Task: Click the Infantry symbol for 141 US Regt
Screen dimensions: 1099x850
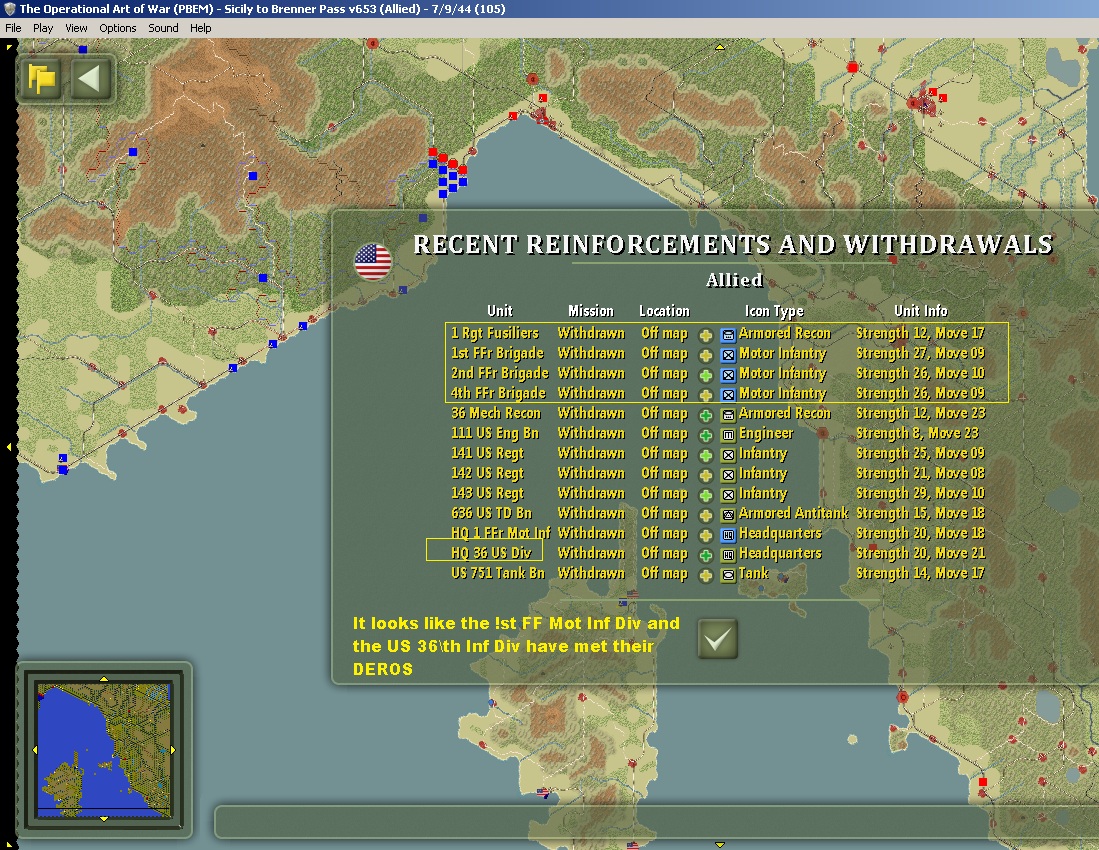Action: [728, 455]
